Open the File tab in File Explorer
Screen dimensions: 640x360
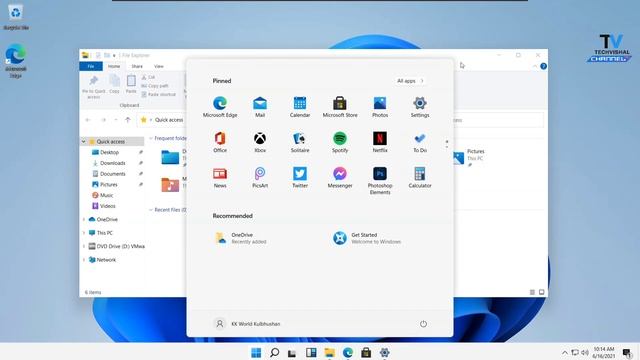click(91, 66)
